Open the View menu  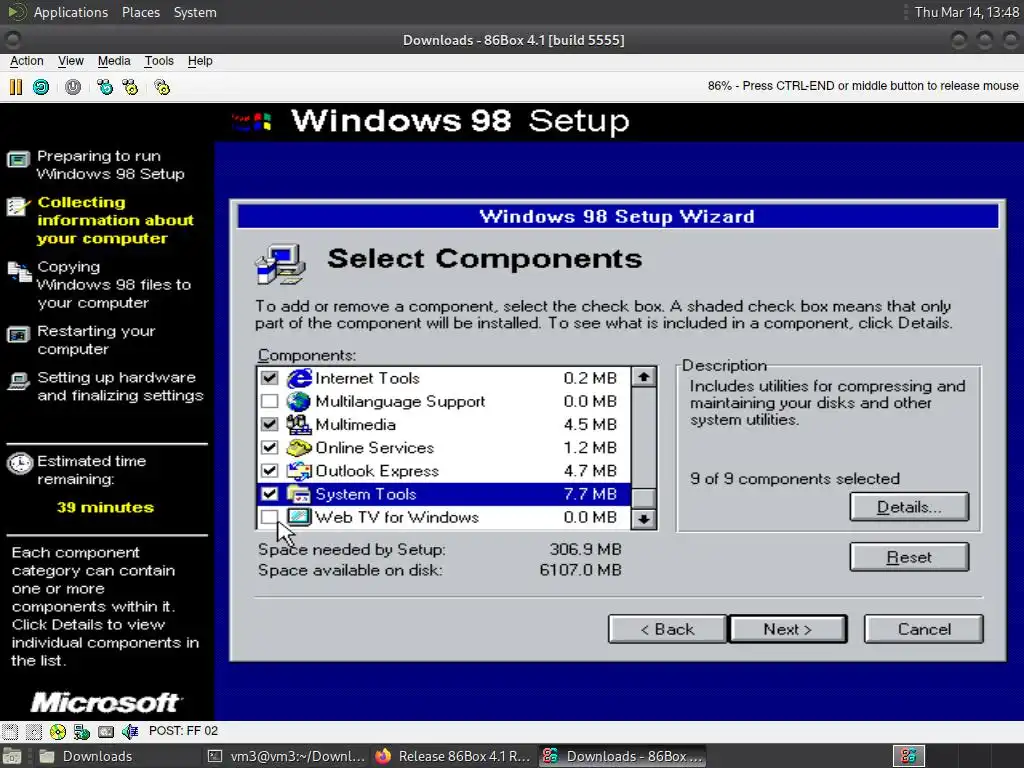(71, 61)
